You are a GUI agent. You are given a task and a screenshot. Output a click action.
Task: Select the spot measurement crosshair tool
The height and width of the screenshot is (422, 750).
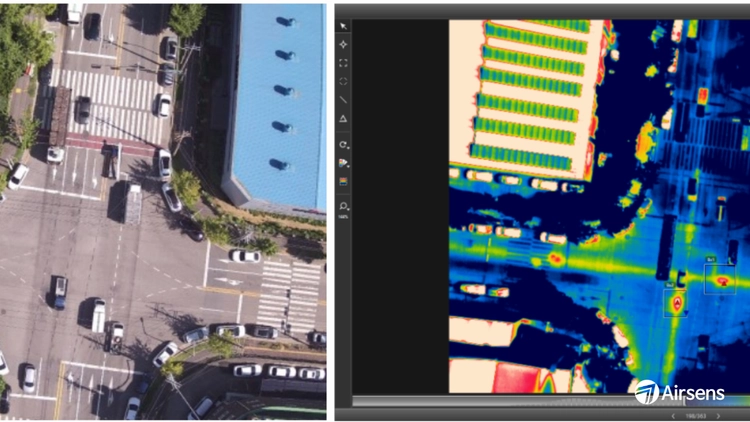[x=343, y=44]
